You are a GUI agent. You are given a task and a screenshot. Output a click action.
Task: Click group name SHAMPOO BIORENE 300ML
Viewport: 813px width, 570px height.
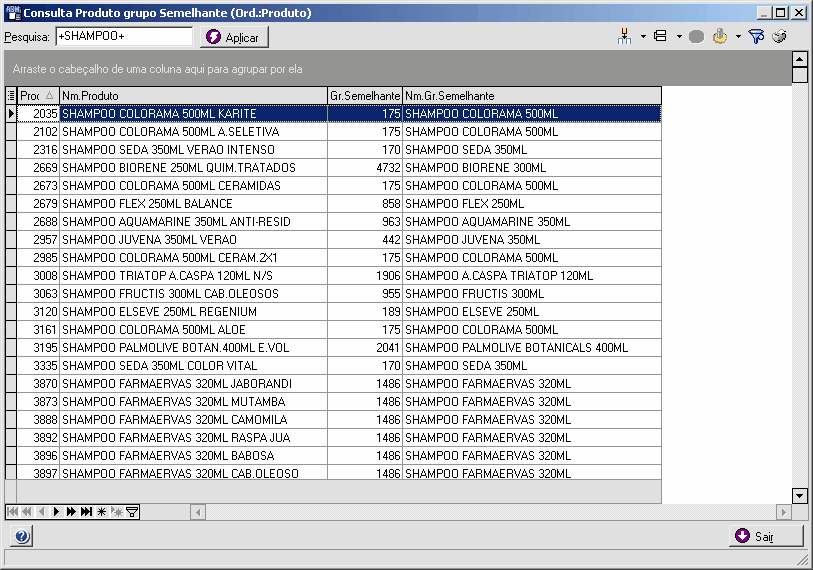(x=532, y=168)
